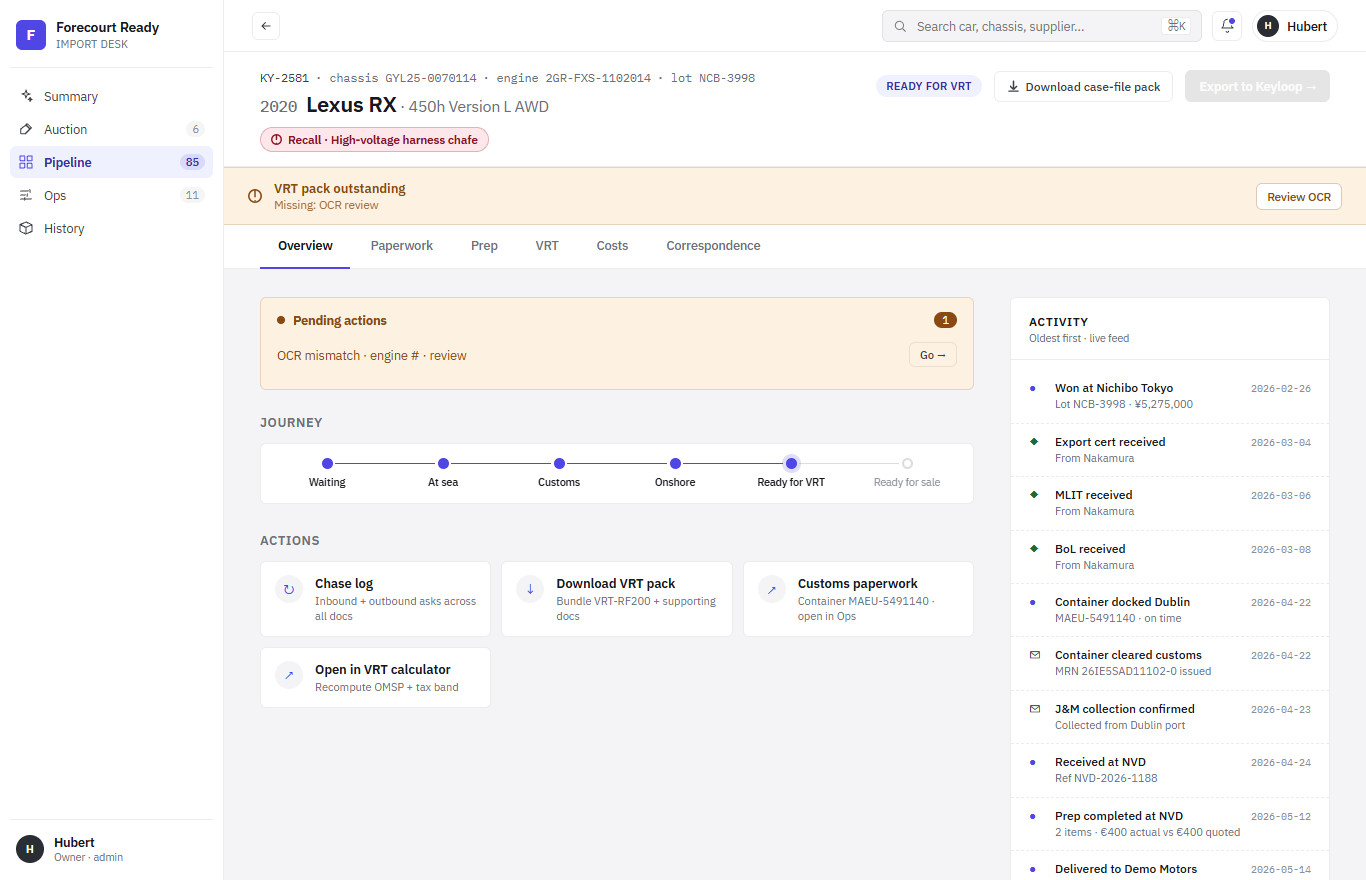Open the Auction sidebar item
Image resolution: width=1366 pixels, height=880 pixels.
[x=111, y=129]
